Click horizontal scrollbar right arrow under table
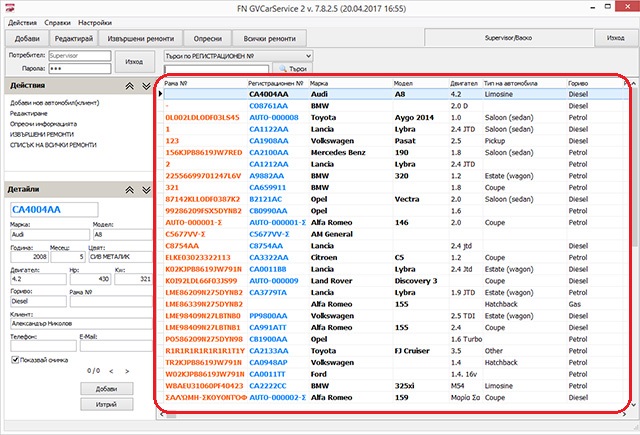The width and height of the screenshot is (640, 435). [624, 414]
